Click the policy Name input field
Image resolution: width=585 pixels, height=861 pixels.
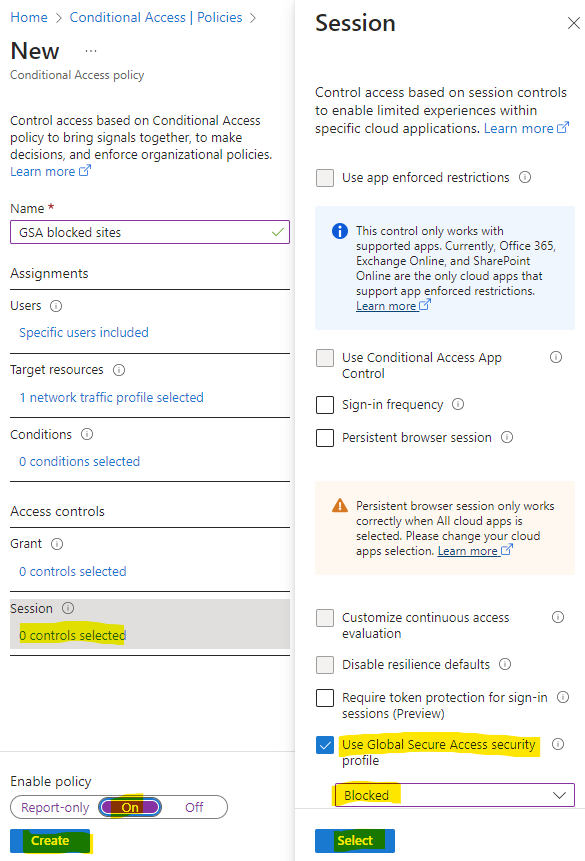[x=150, y=232]
